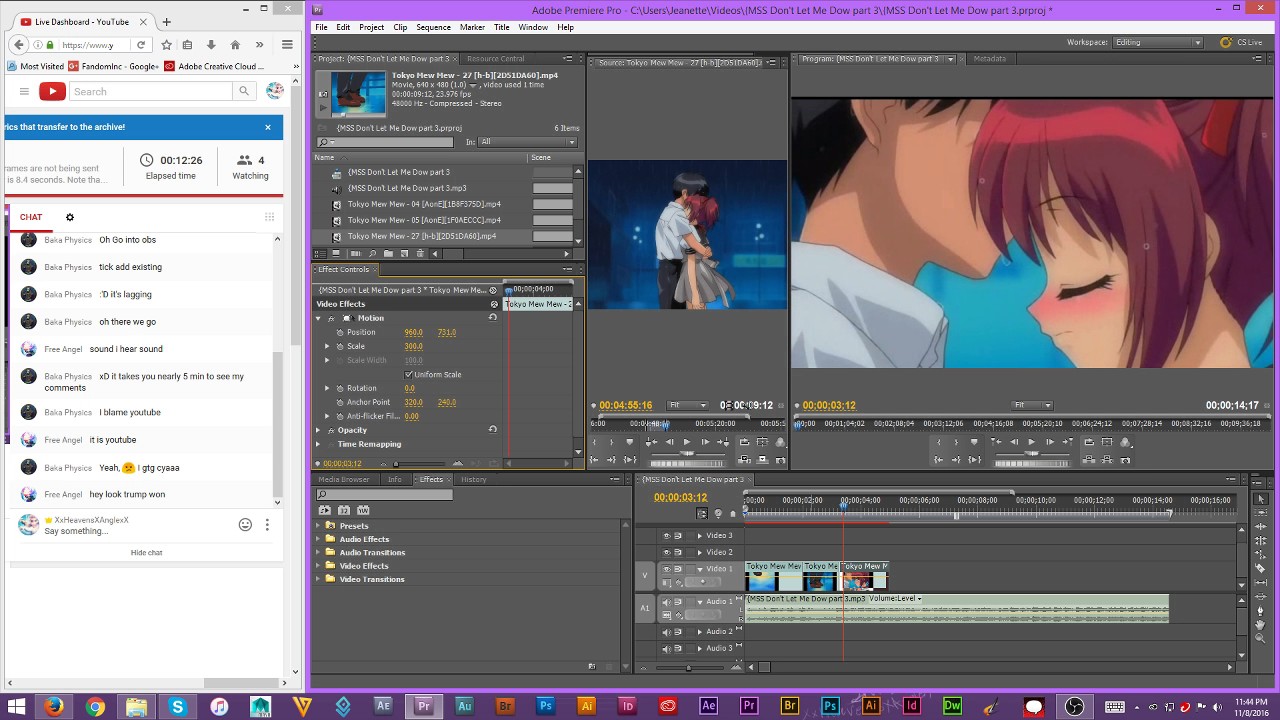
Task: Click the Program monitor jog wheel
Action: coord(1031,463)
